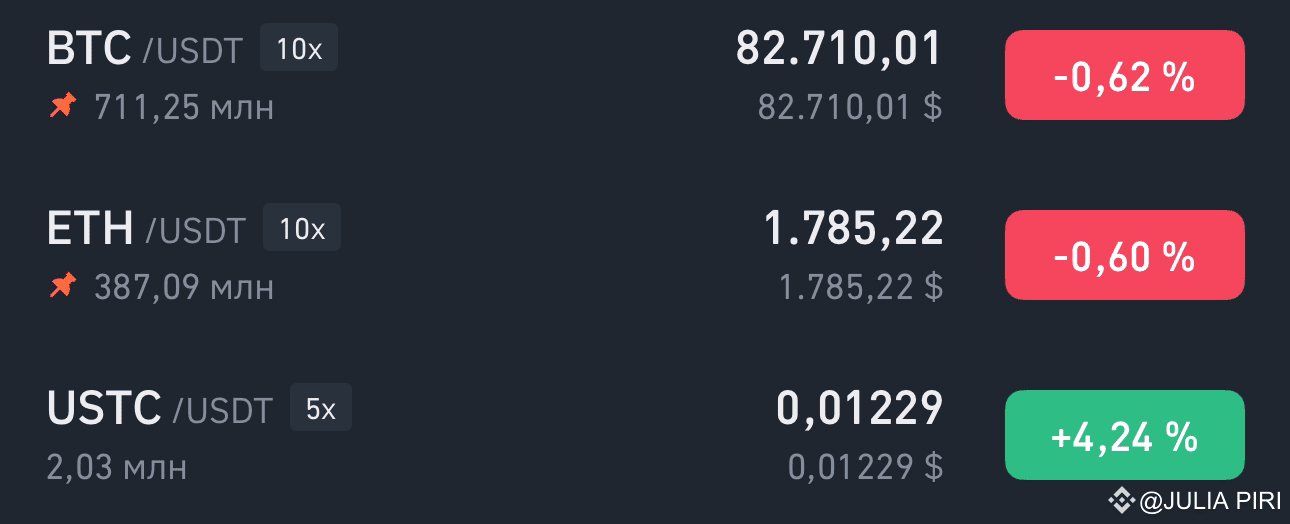Click the pin icon beside BTC volume

click(62, 106)
